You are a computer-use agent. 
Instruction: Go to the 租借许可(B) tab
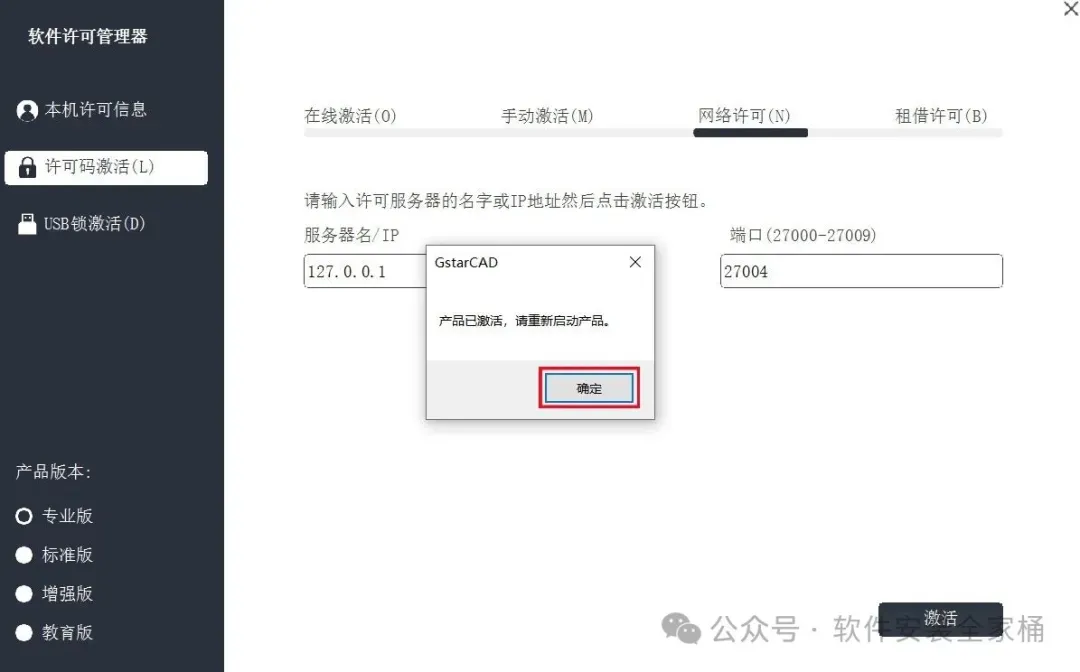(941, 116)
